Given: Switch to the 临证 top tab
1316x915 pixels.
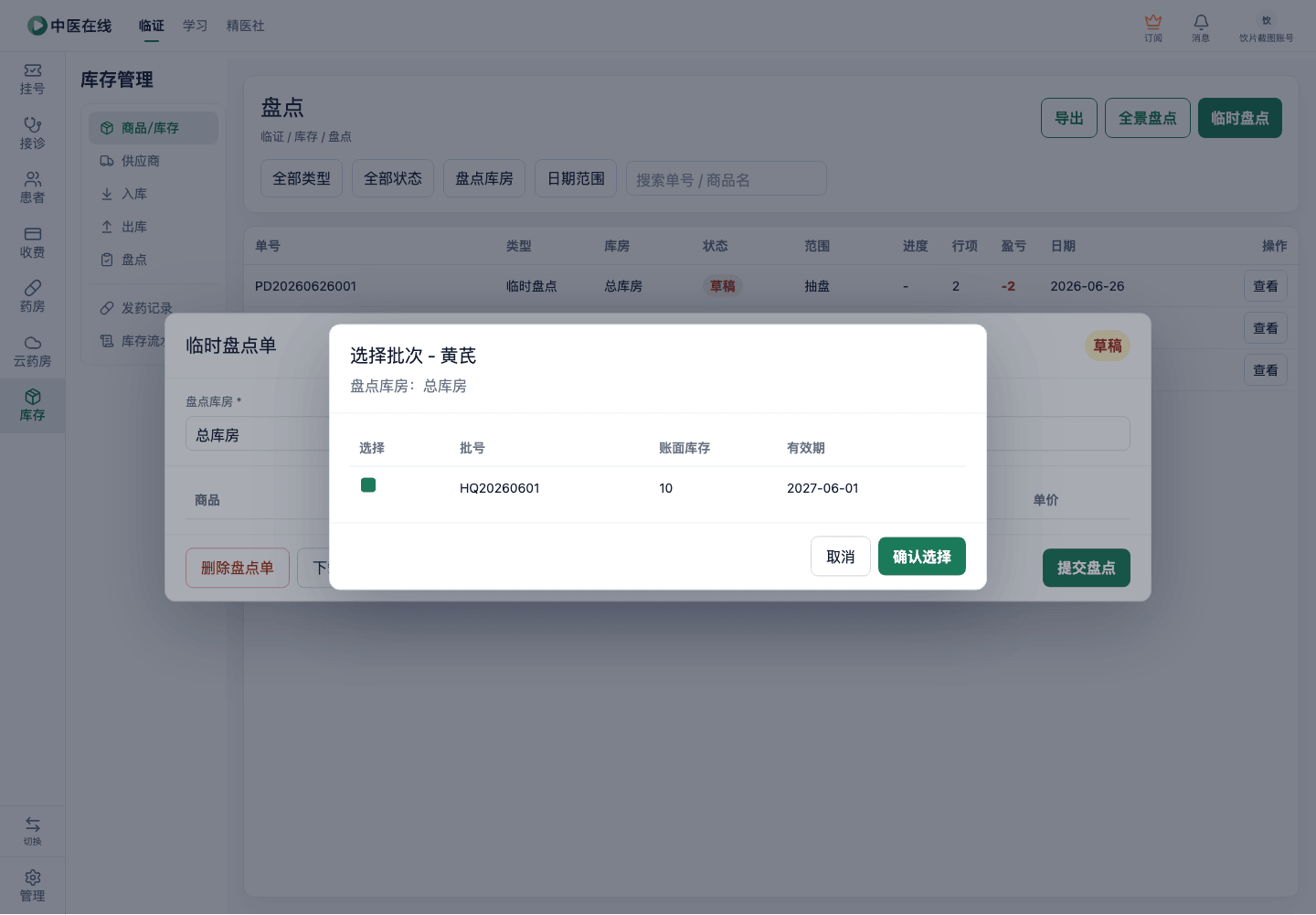Looking at the screenshot, I should (152, 26).
